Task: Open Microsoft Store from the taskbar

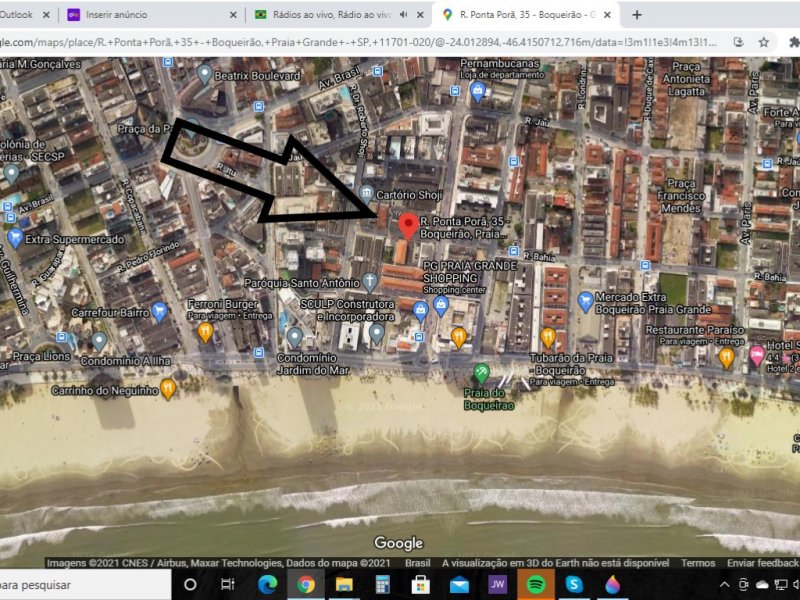Action: 420,585
